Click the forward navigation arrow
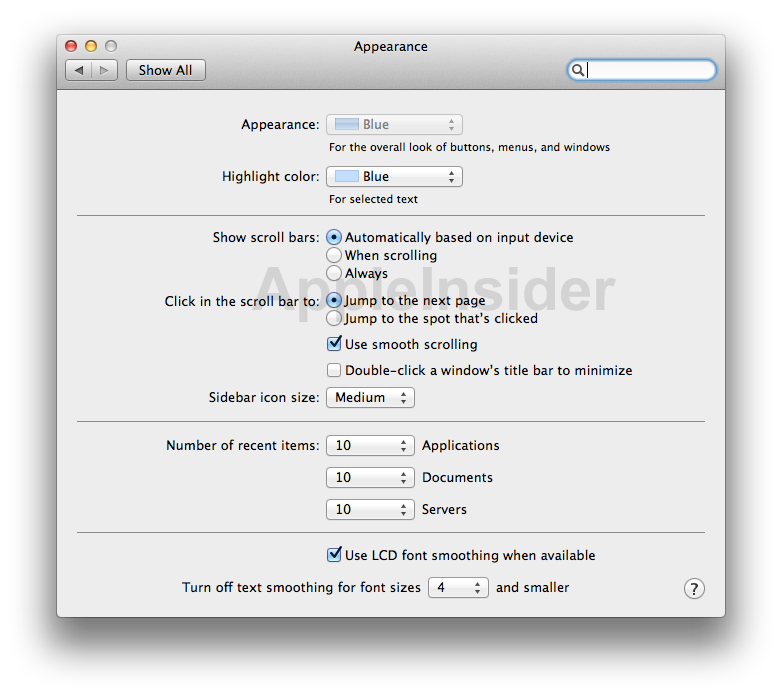Screen dimensions: 782x696 [105, 70]
